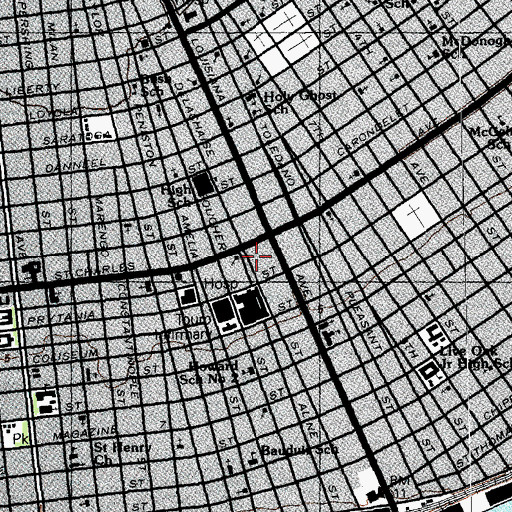Click the ST CHARLES street label
This screenshot has height=512, width=512.
[x=95, y=270]
